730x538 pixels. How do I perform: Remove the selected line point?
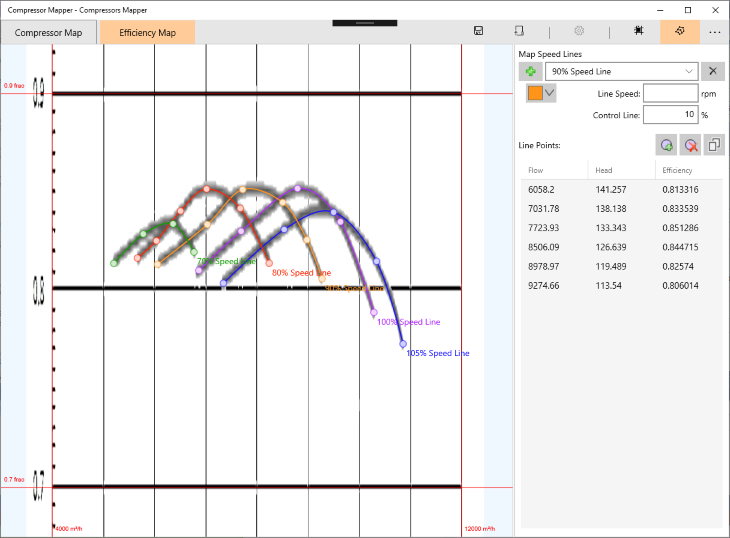(x=690, y=145)
